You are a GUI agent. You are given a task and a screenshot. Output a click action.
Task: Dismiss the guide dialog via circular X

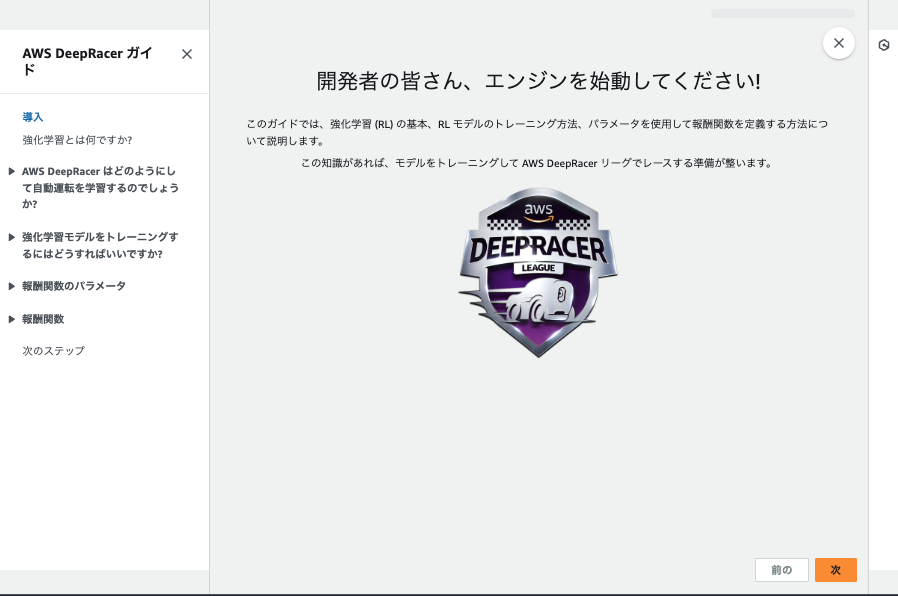click(838, 42)
